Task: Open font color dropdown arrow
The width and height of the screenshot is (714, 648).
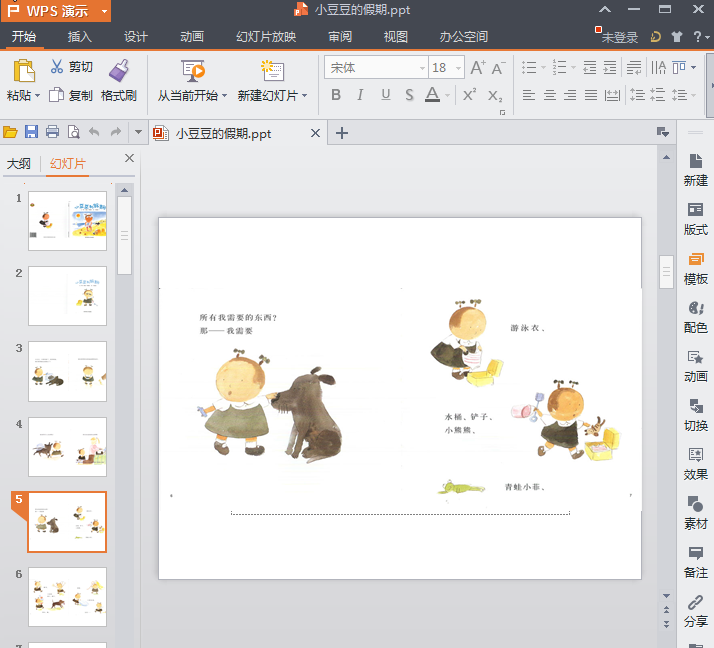Action: [448, 95]
